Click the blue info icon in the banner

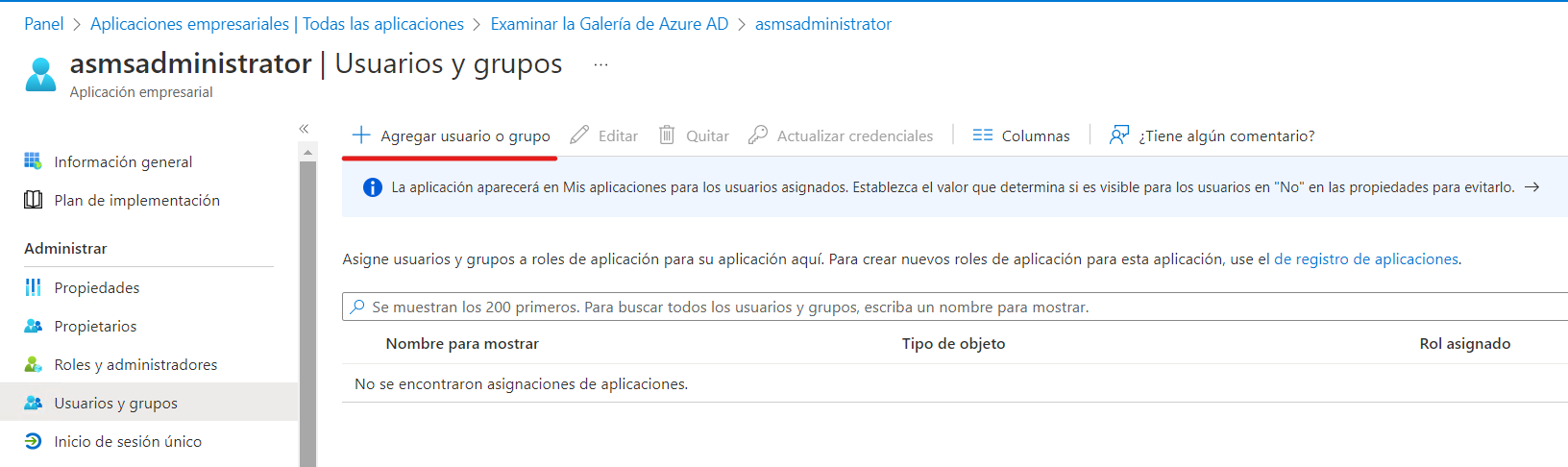[373, 187]
